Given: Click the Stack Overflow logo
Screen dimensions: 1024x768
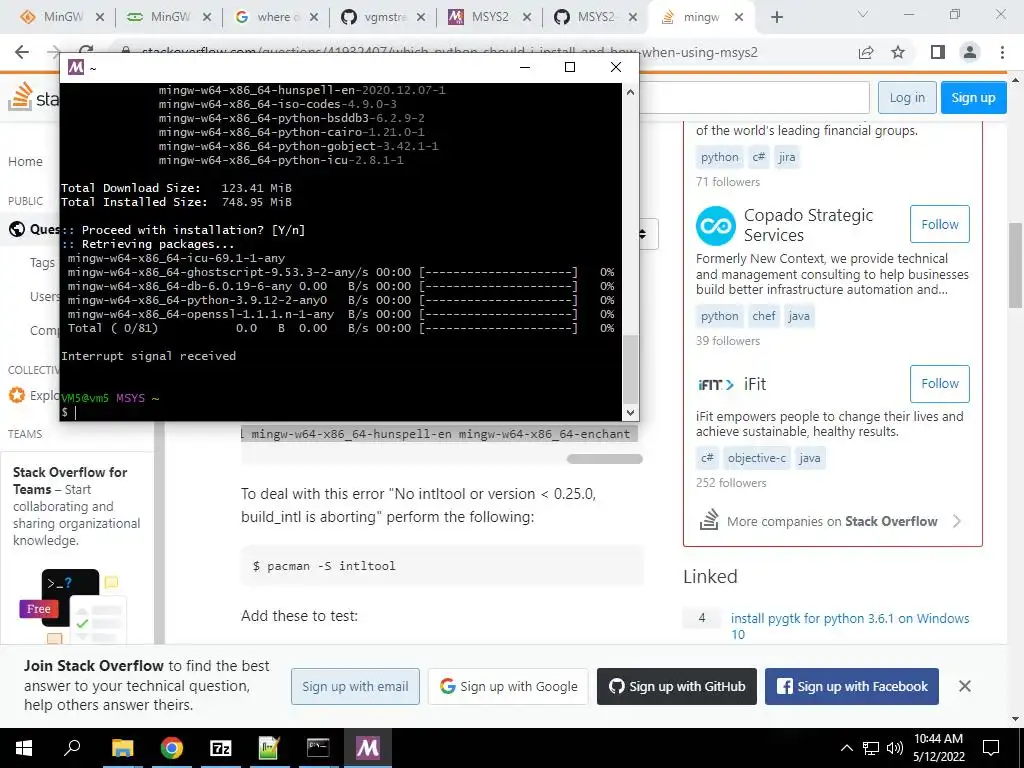Looking at the screenshot, I should coord(33,98).
